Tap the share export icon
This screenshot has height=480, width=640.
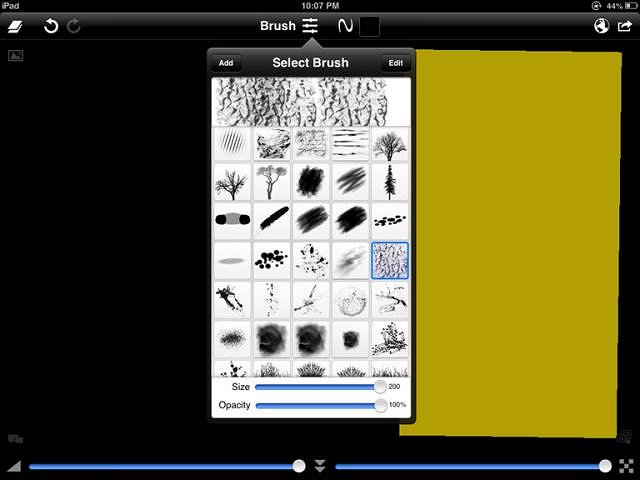(625, 26)
